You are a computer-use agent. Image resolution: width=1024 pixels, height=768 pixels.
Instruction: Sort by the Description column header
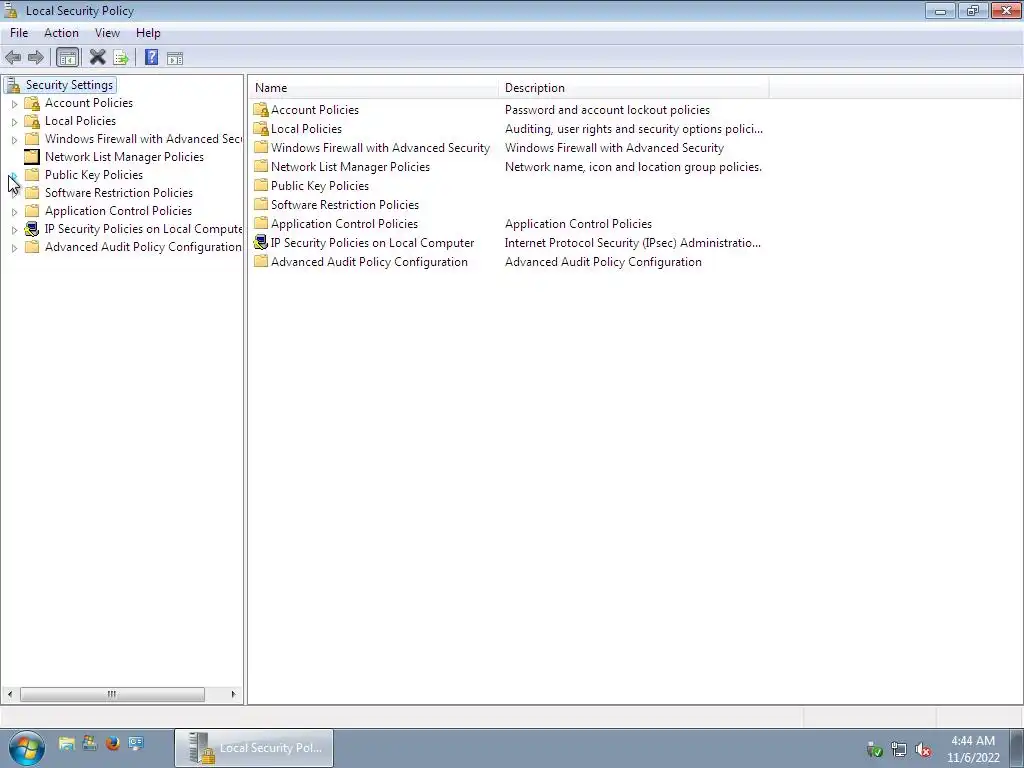[633, 88]
